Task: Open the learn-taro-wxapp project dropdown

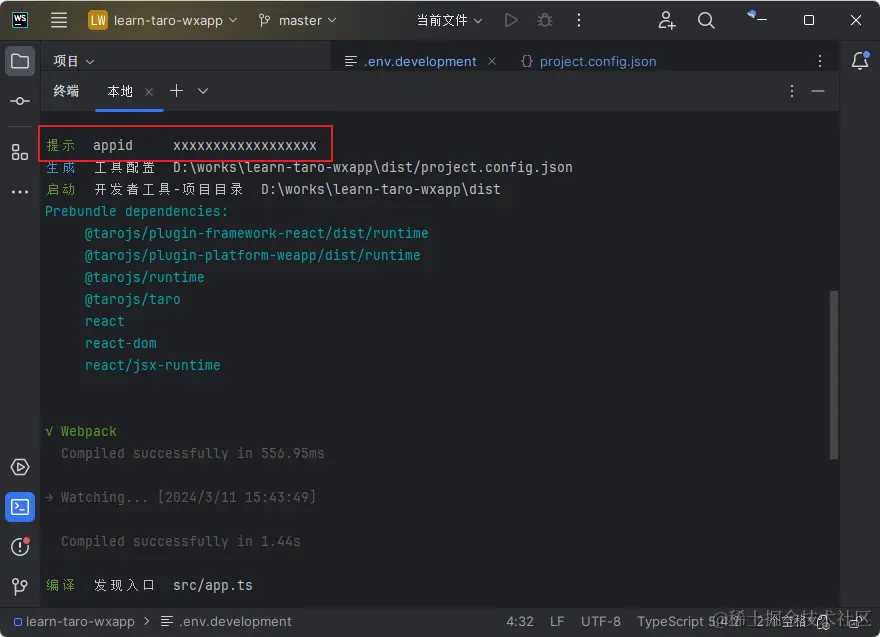Action: tap(163, 20)
